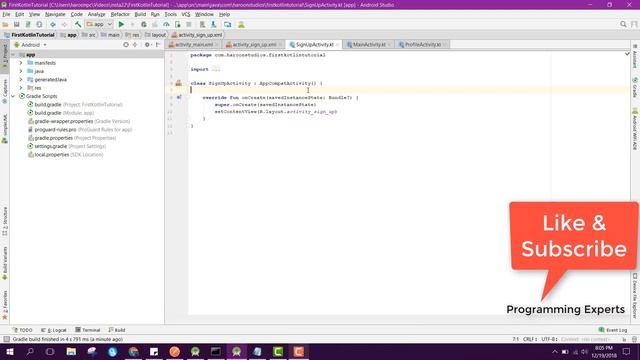Toggle the Structure tool window button
The image size is (640, 360).
5,221
